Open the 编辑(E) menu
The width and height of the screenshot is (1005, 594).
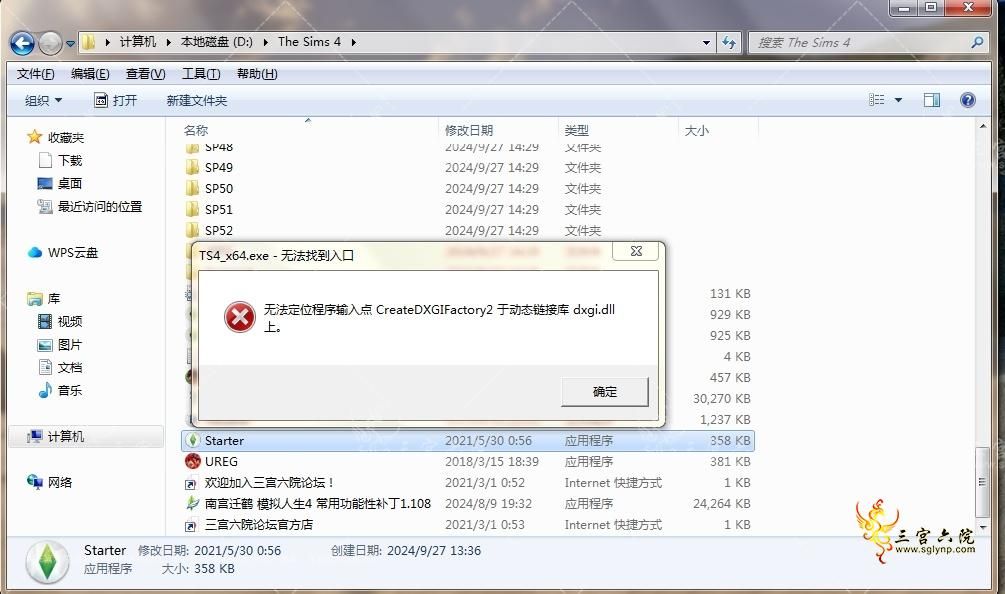(x=90, y=74)
